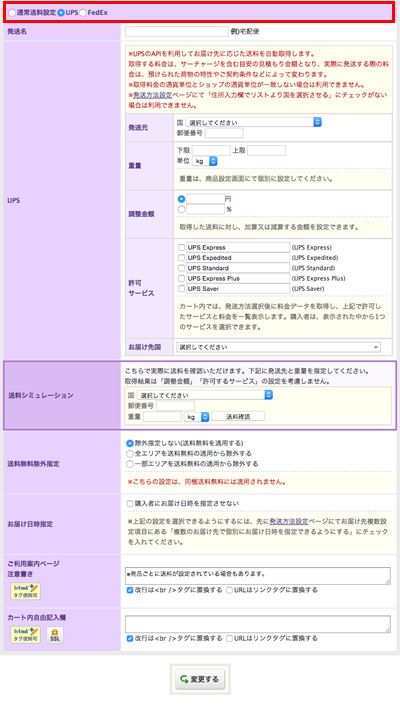Select the UPS radio button
400x705 pixels.
[x=61, y=13]
